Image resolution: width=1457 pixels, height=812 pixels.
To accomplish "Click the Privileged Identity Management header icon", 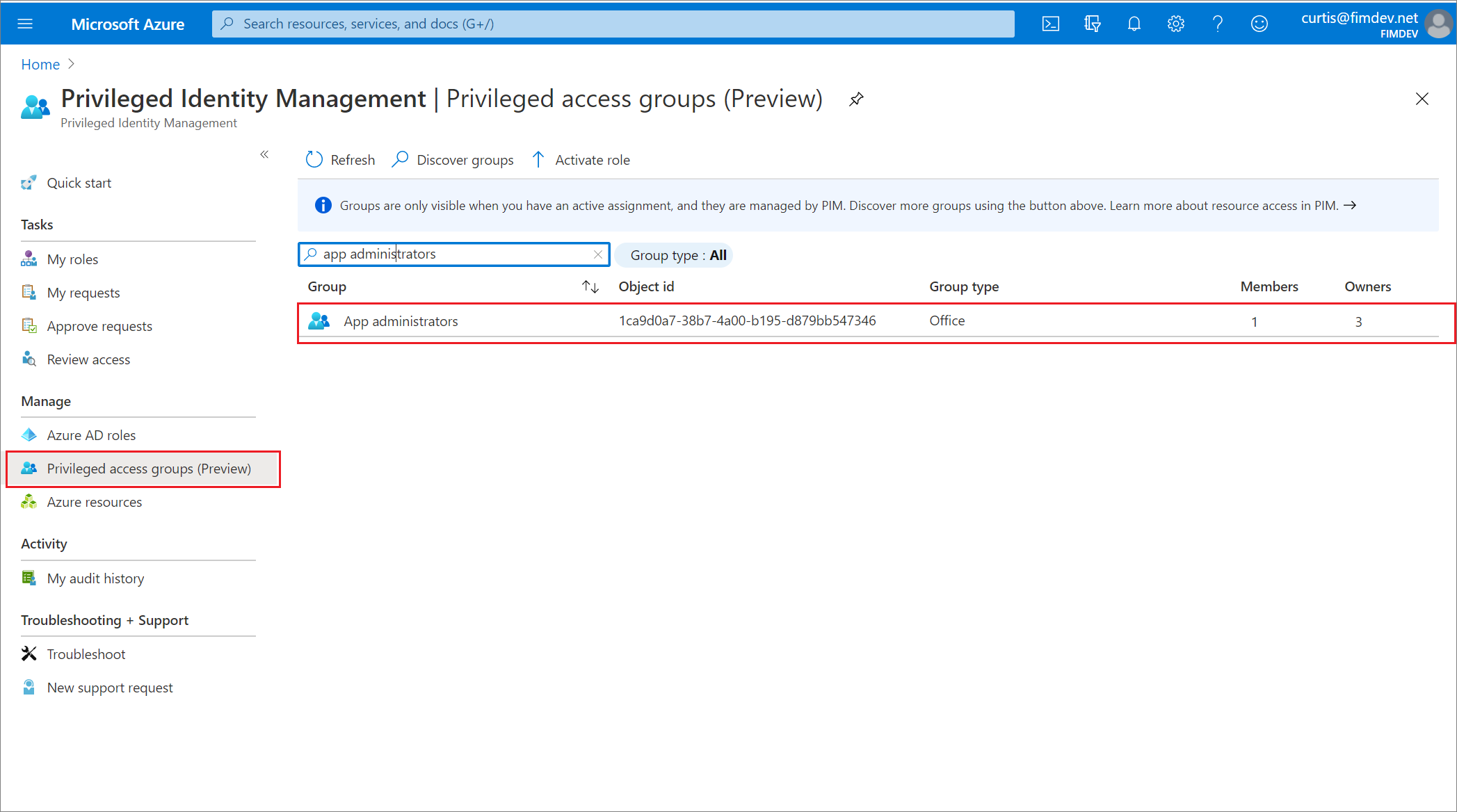I will 35,107.
